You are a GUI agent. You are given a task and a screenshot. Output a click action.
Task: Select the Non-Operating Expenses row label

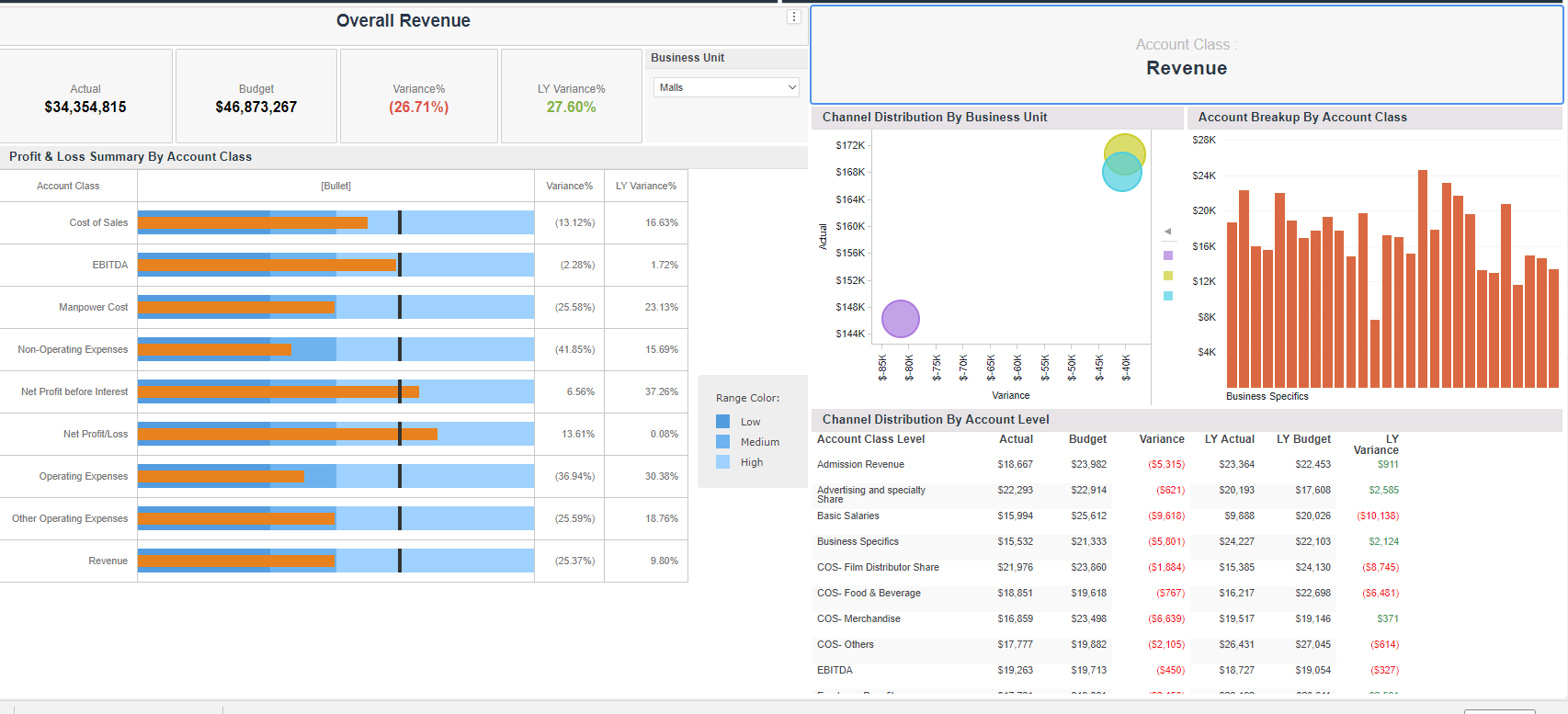coord(73,349)
